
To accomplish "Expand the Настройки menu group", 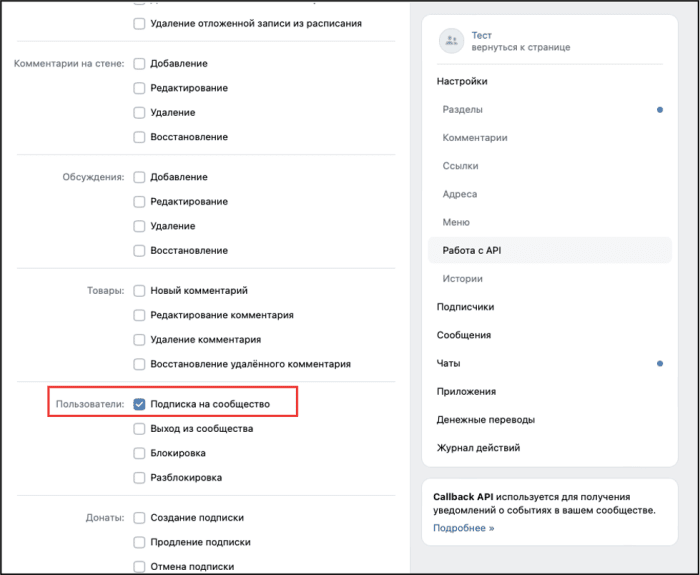I will point(462,81).
